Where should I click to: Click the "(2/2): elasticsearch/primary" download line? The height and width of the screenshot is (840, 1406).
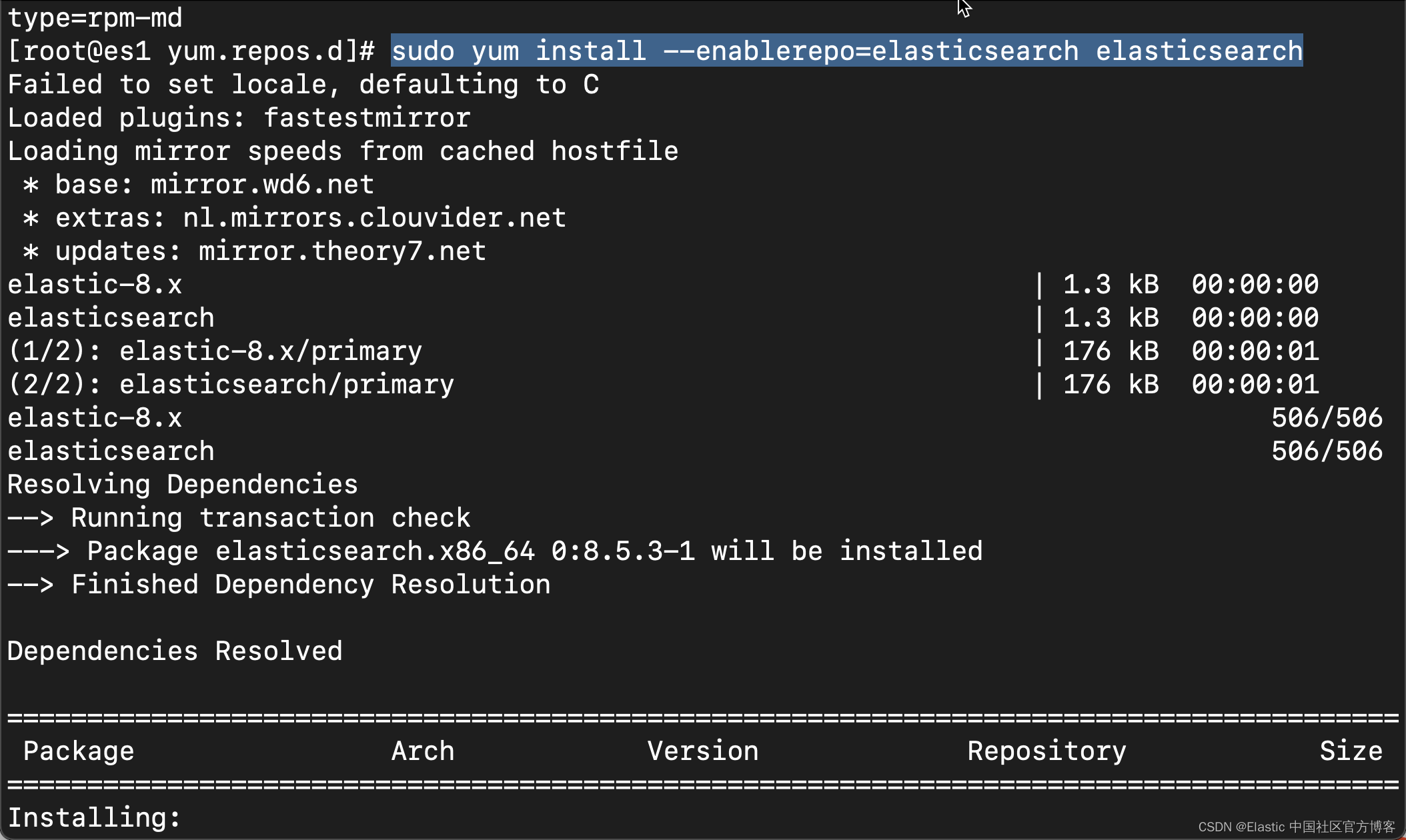click(x=231, y=385)
